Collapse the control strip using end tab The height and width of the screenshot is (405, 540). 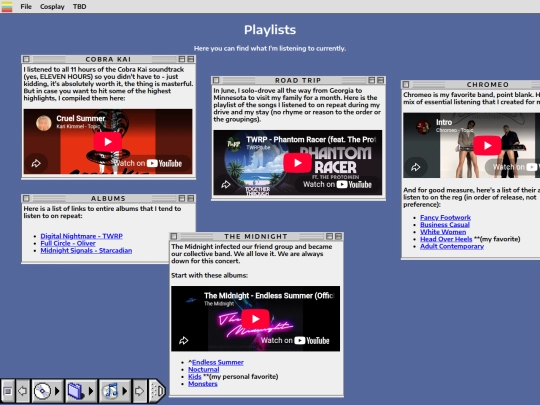(157, 391)
